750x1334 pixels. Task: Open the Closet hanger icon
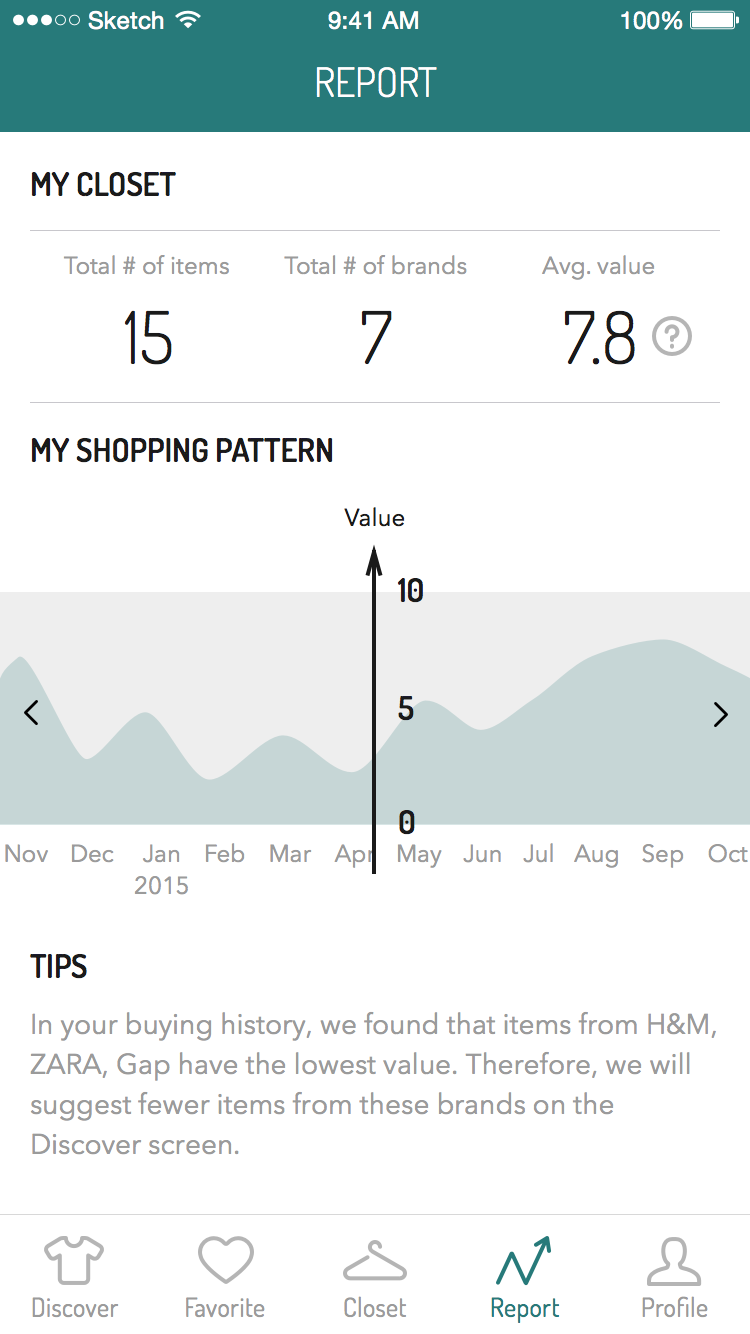375,1260
